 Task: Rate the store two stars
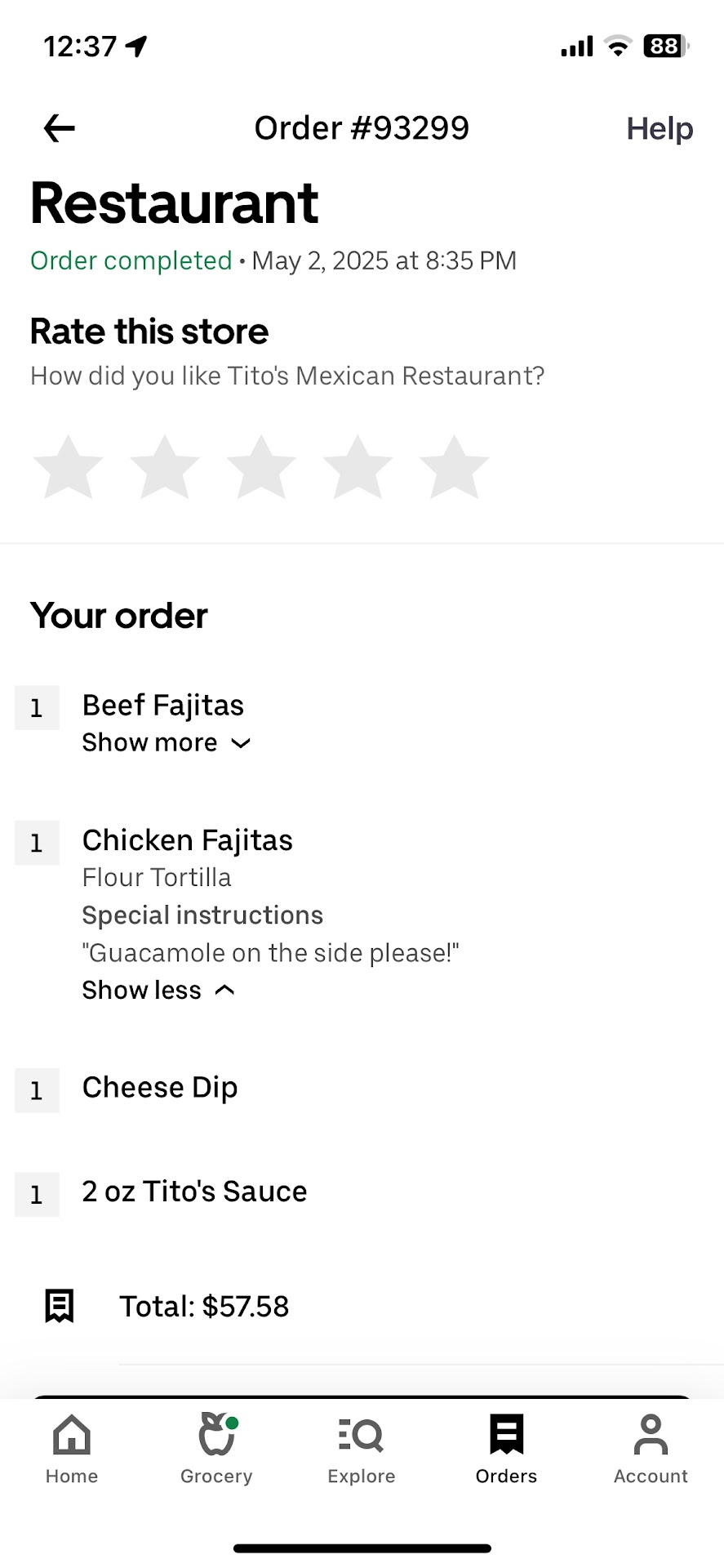(x=165, y=467)
